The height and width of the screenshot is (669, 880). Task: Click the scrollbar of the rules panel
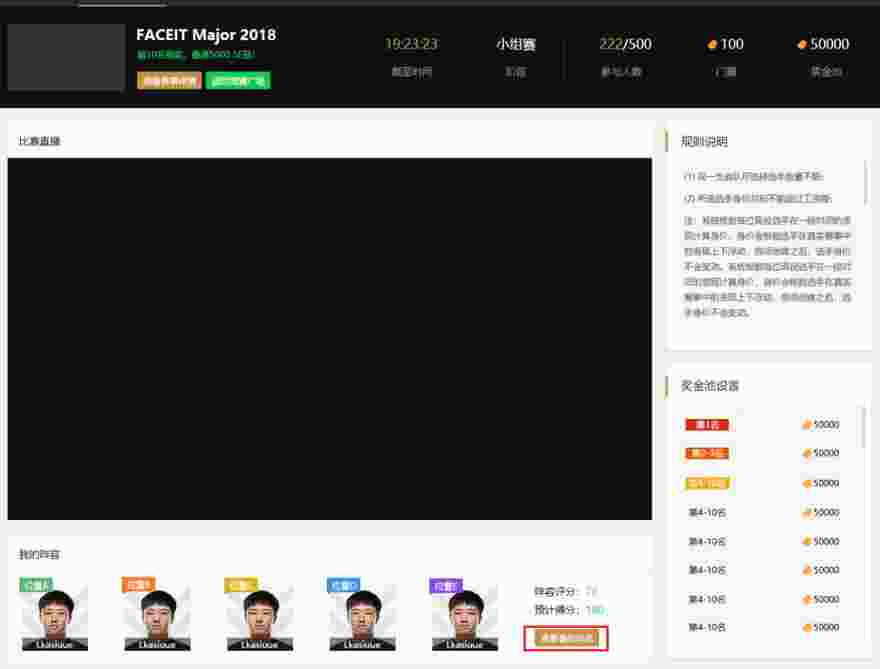pos(866,182)
